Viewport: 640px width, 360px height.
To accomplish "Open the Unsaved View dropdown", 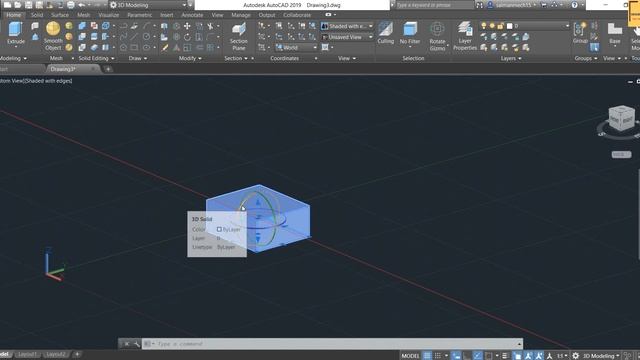I will pos(347,37).
